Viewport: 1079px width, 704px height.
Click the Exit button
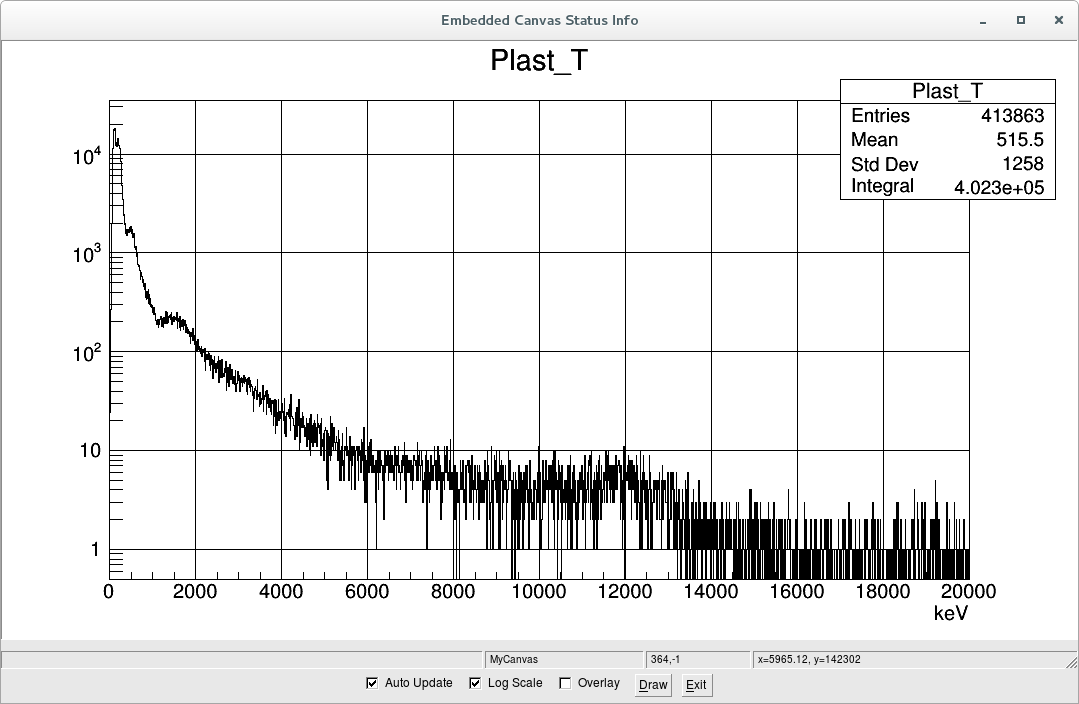pyautogui.click(x=696, y=685)
